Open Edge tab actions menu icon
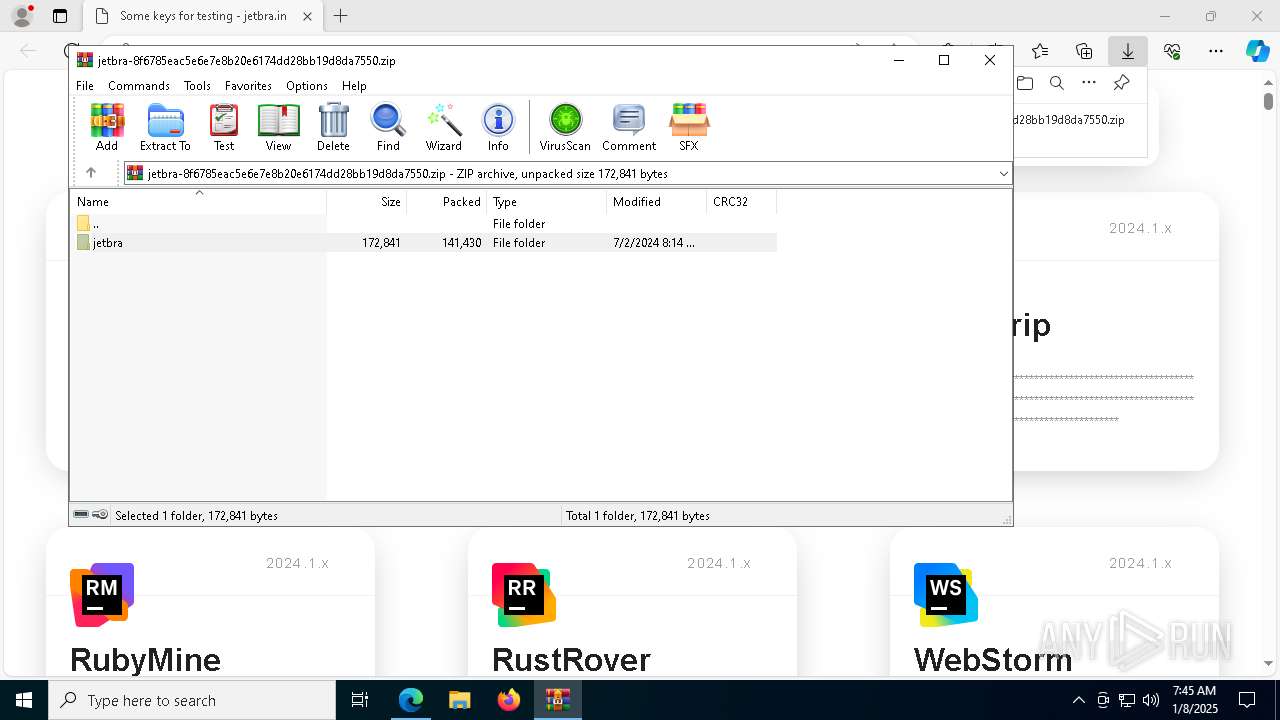This screenshot has height=720, width=1280. pyautogui.click(x=60, y=16)
